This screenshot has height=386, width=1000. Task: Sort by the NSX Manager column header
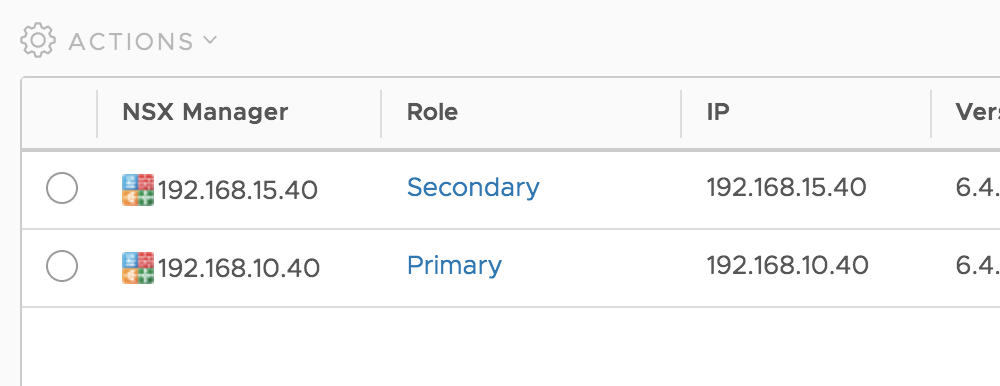tap(205, 112)
